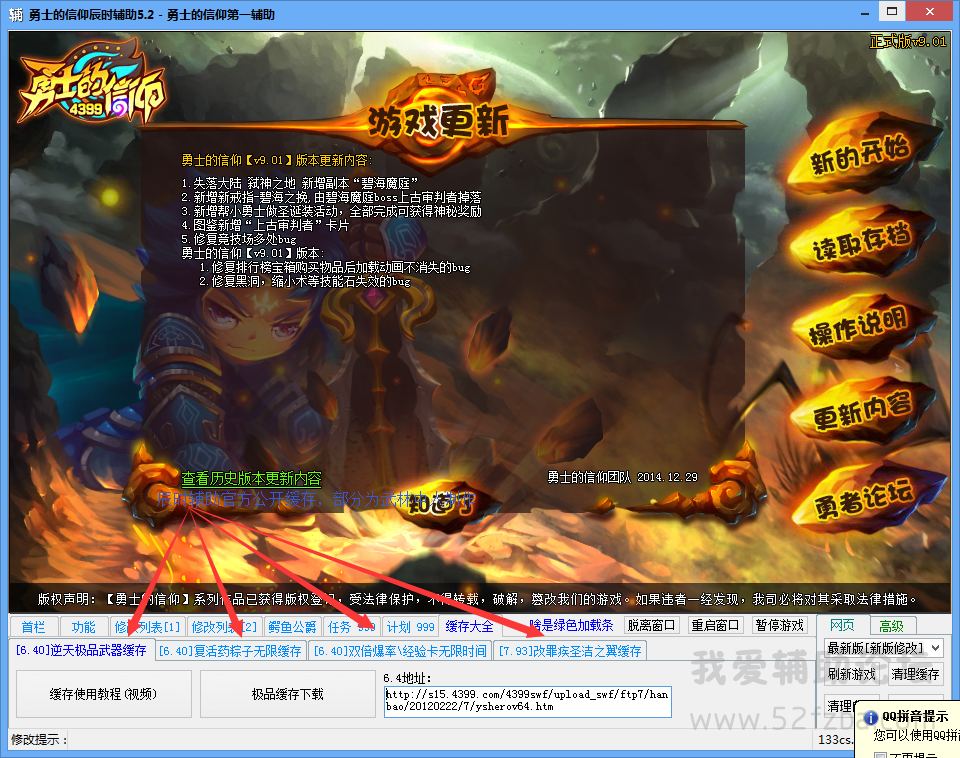Click the 6.4地址 URL text field

tap(527, 701)
